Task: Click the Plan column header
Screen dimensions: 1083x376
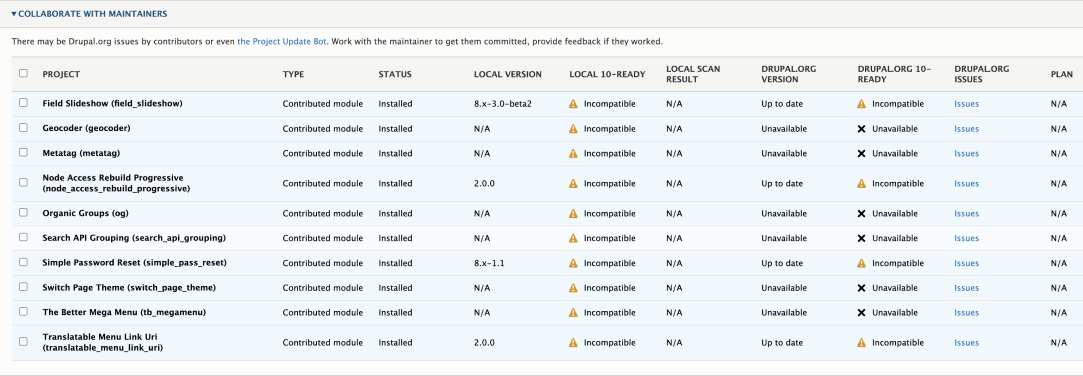Action: tap(1061, 75)
